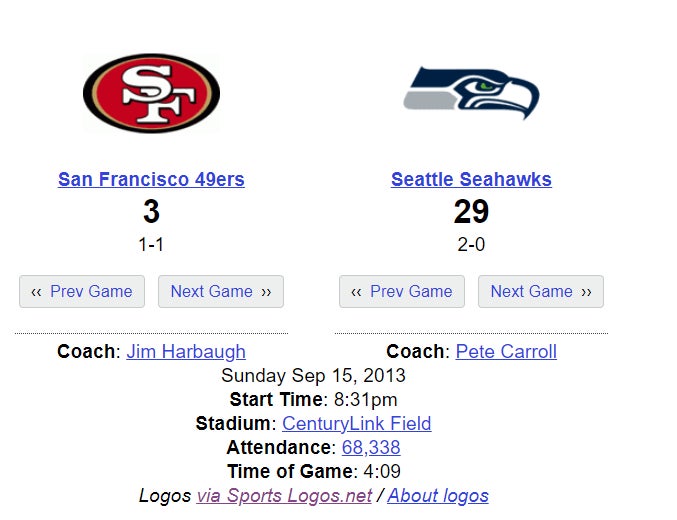Screen dimensions: 677x520
Task: Go to the 49ers' Next Game
Action: [221, 292]
